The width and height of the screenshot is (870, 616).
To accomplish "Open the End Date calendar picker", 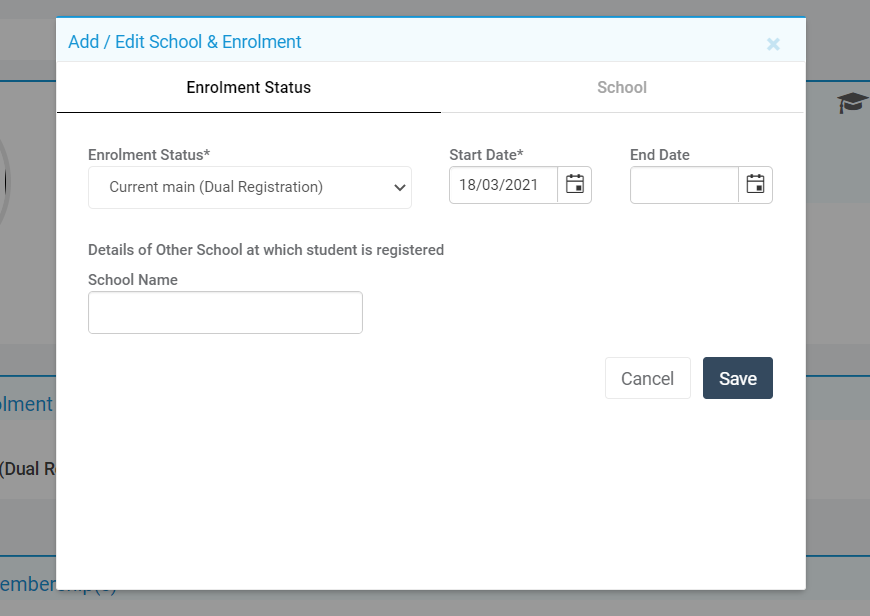I will pyautogui.click(x=755, y=184).
